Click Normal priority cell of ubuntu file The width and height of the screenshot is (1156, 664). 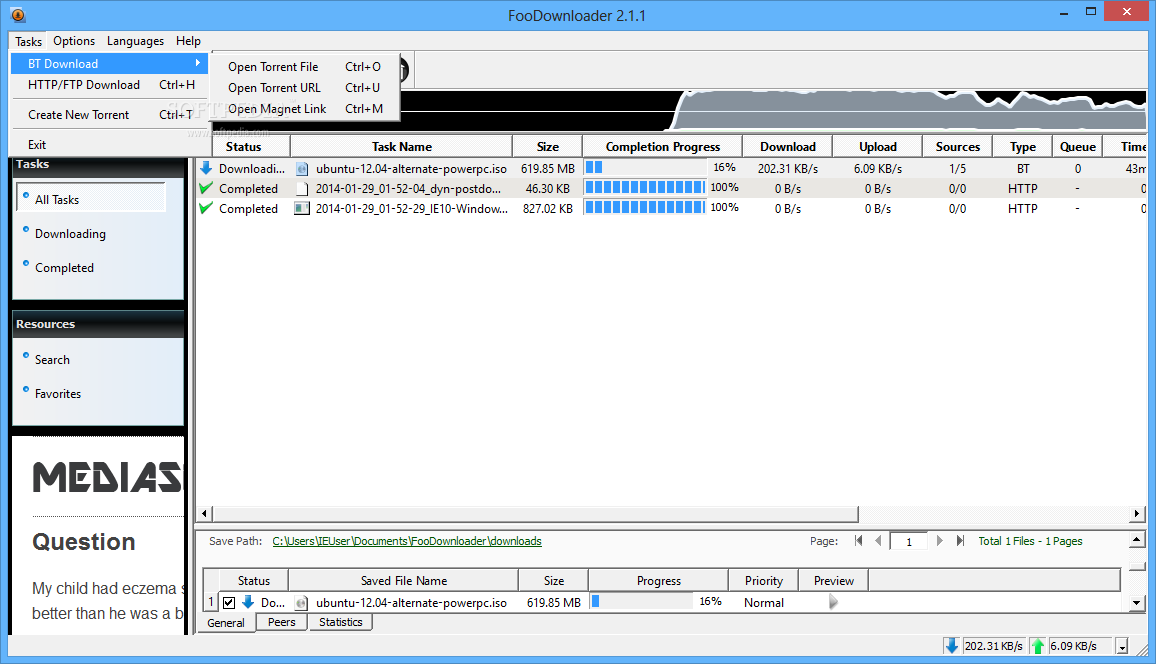pyautogui.click(x=764, y=603)
